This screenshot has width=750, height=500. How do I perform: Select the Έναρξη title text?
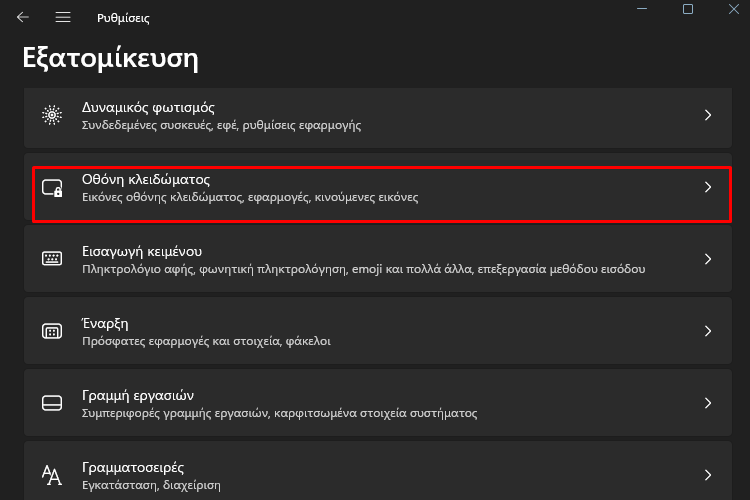pyautogui.click(x=105, y=324)
